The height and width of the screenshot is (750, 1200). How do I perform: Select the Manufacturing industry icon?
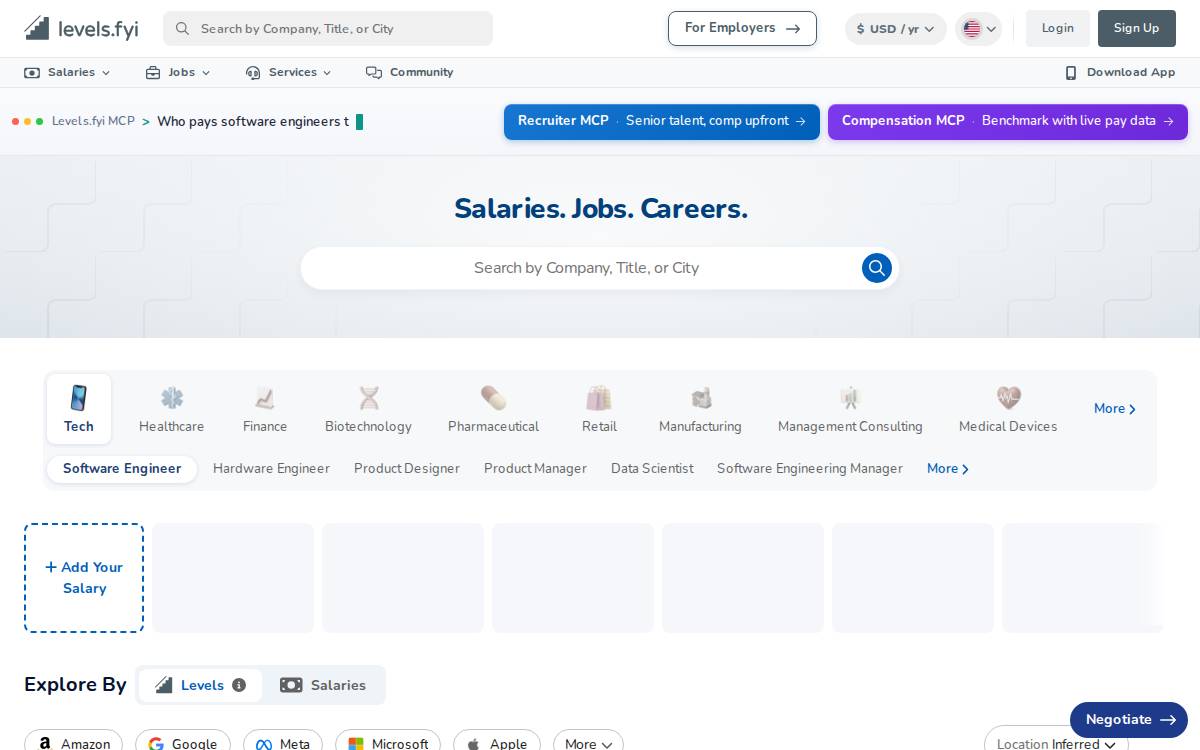click(700, 409)
